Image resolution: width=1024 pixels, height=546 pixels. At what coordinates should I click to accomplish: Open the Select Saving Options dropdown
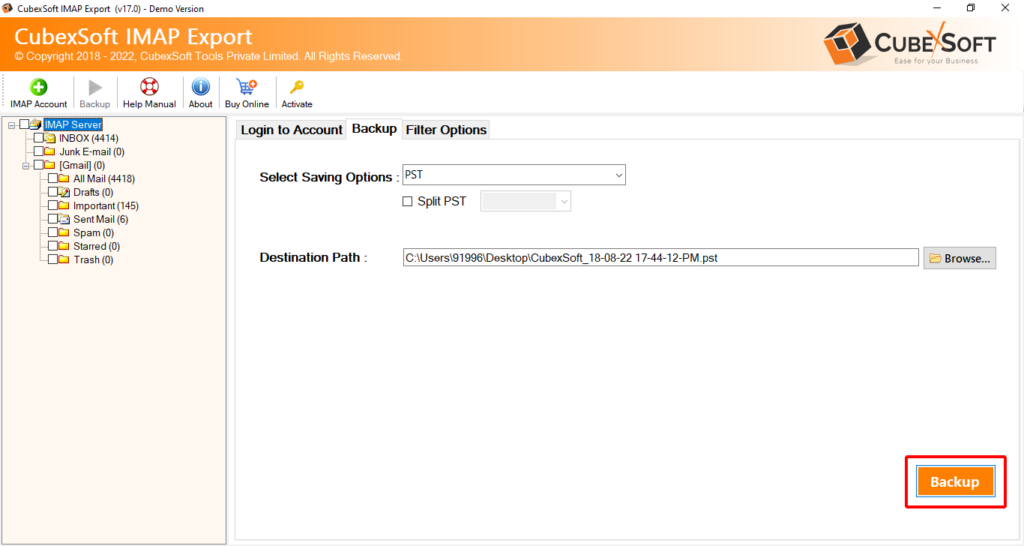[514, 175]
